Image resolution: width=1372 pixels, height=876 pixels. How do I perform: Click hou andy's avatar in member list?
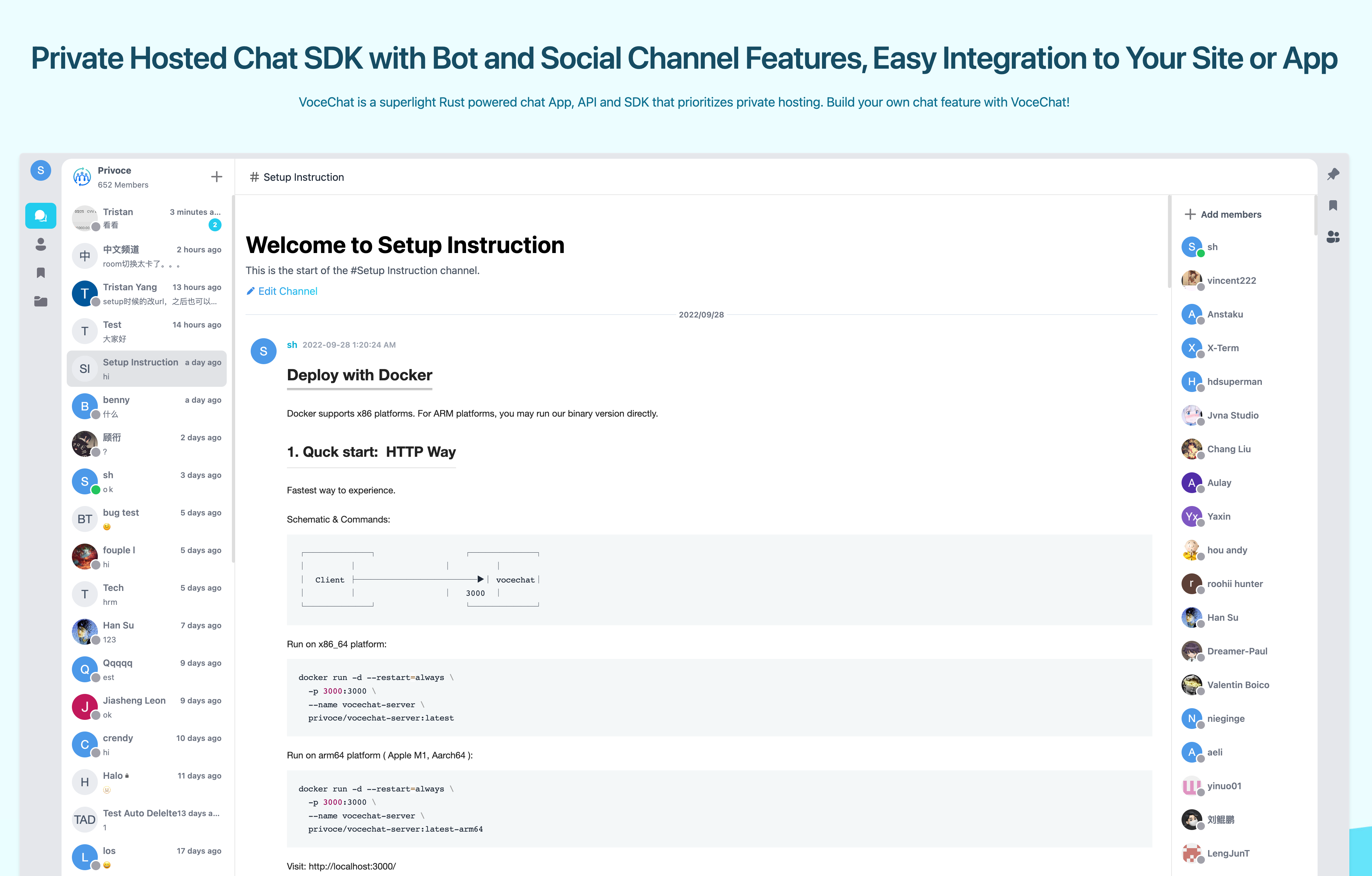pos(1191,550)
